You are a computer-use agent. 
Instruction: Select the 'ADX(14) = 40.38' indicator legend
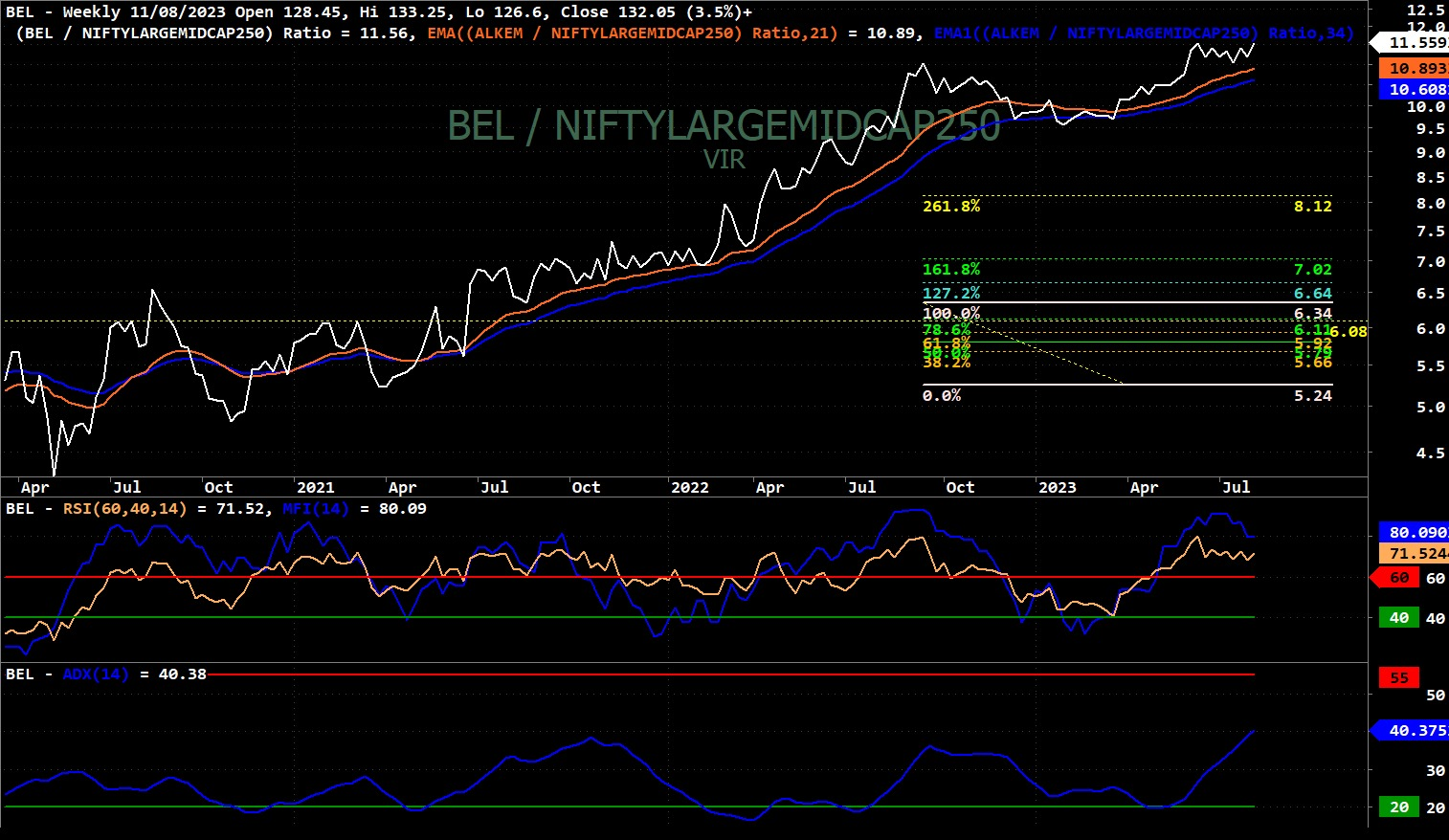click(x=134, y=674)
